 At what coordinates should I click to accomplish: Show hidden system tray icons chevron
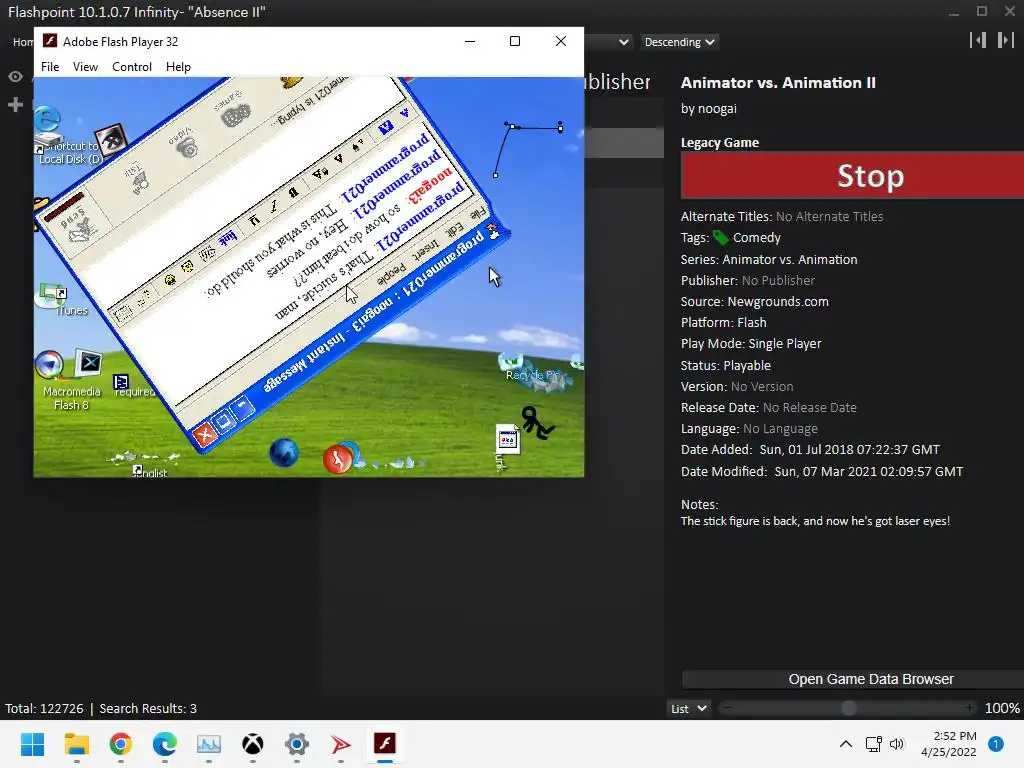(x=846, y=744)
